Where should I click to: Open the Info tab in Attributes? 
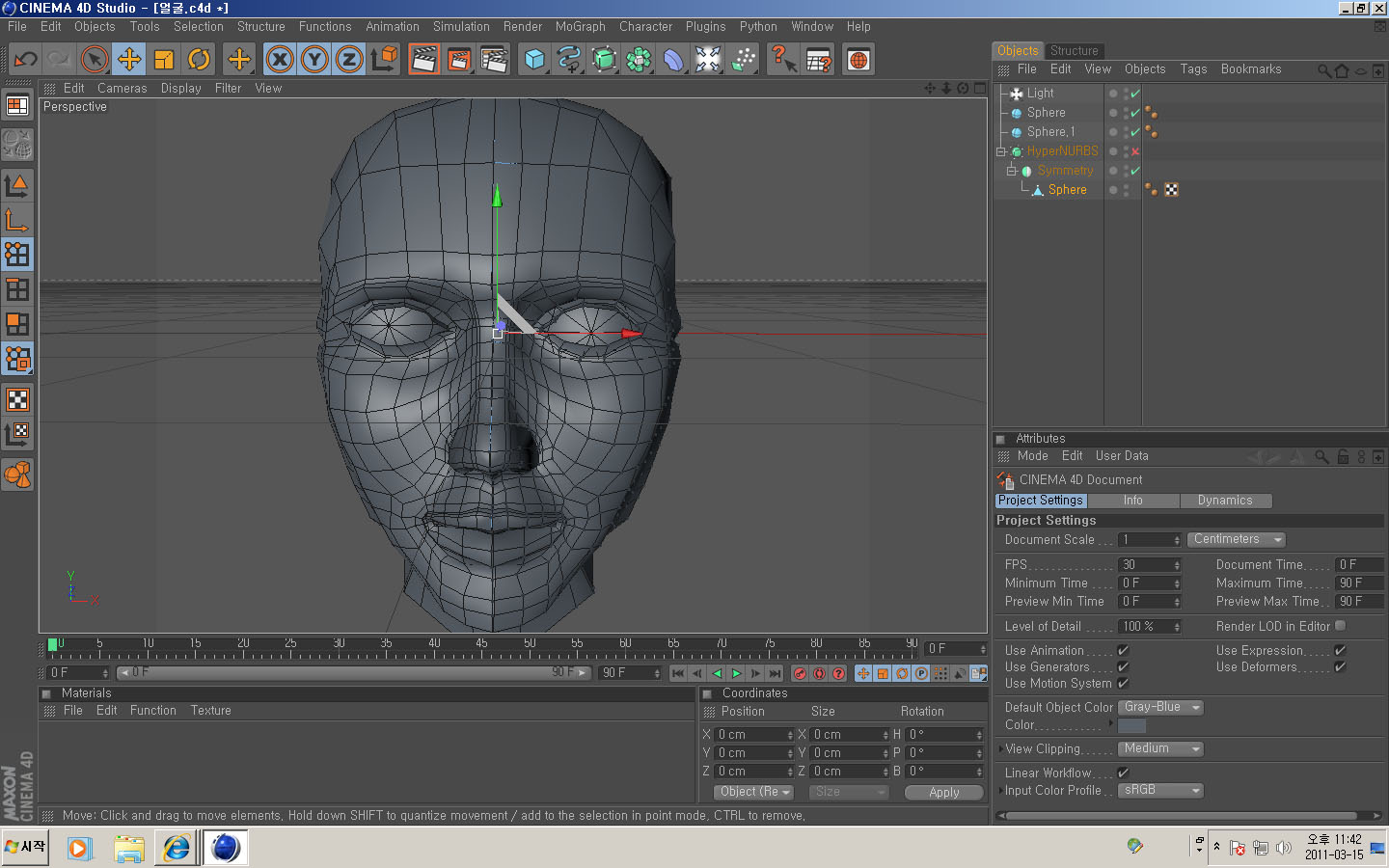pos(1132,501)
